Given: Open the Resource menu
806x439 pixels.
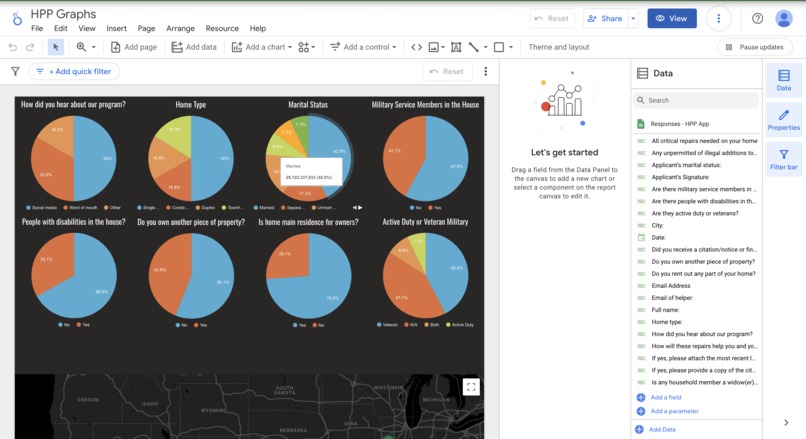Looking at the screenshot, I should (222, 28).
